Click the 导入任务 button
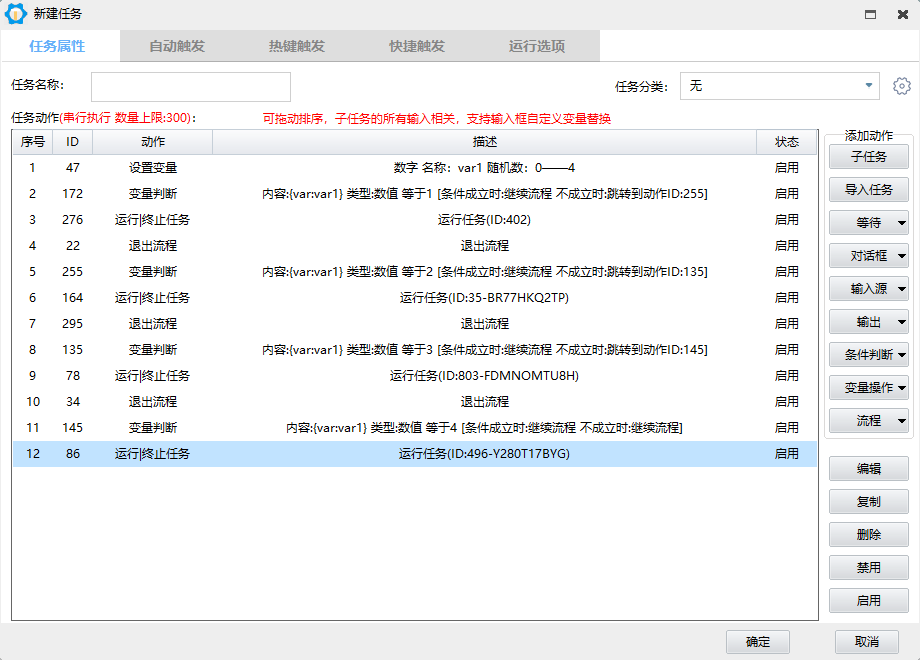 click(x=868, y=190)
